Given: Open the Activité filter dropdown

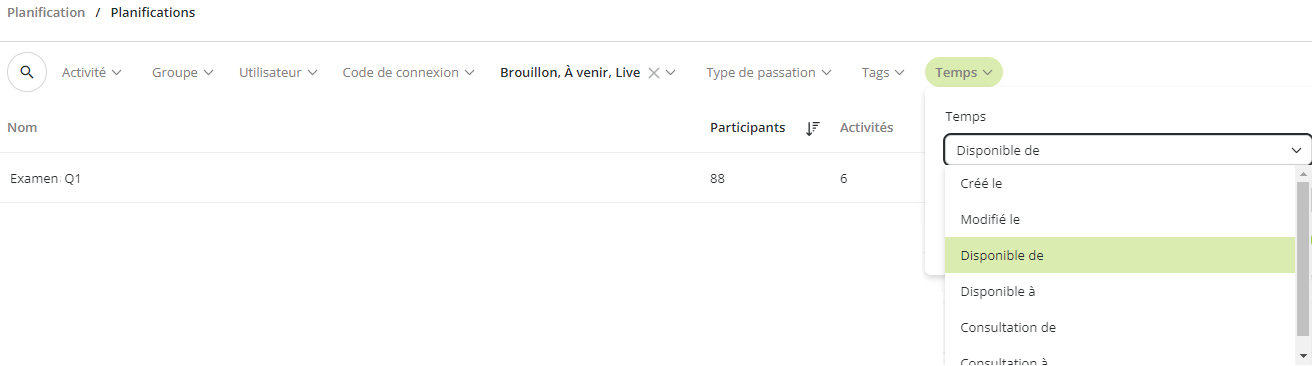Looking at the screenshot, I should click(x=92, y=73).
